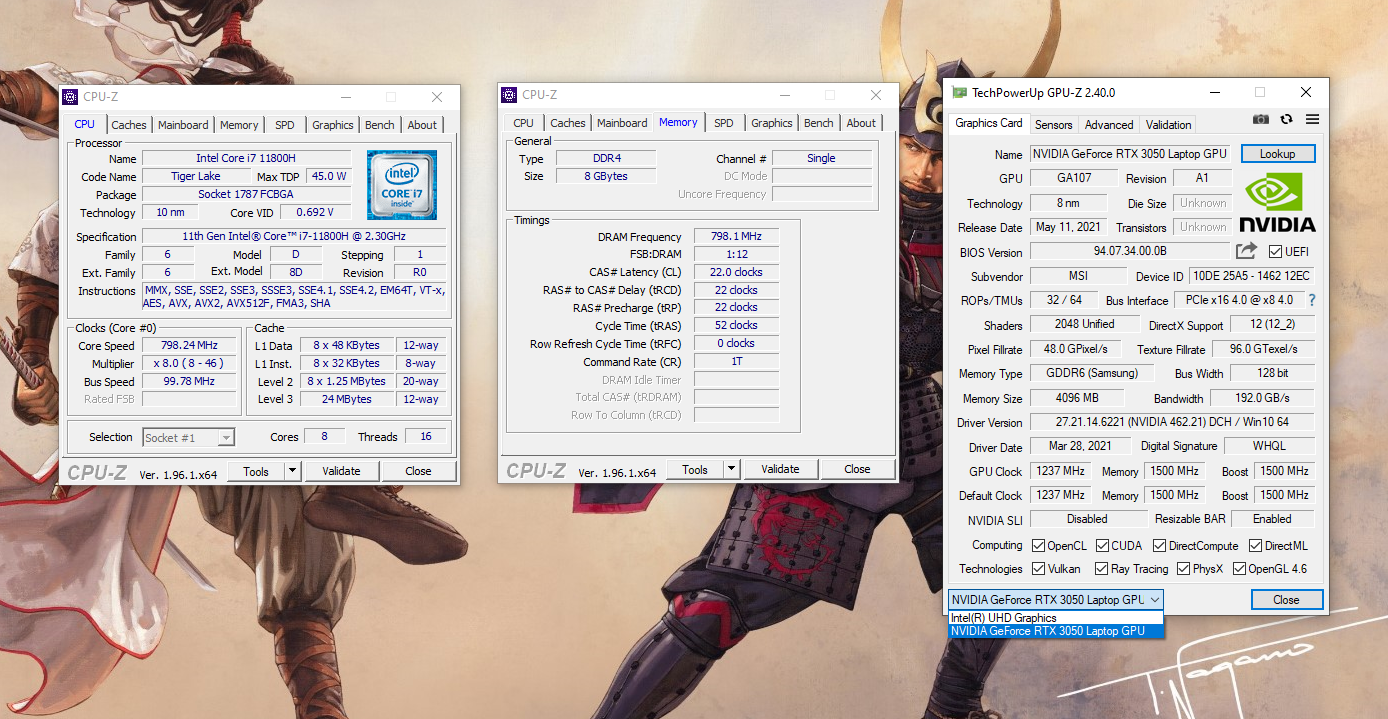The height and width of the screenshot is (719, 1388).
Task: Expand Tools arrow in Memory window
Action: 731,469
